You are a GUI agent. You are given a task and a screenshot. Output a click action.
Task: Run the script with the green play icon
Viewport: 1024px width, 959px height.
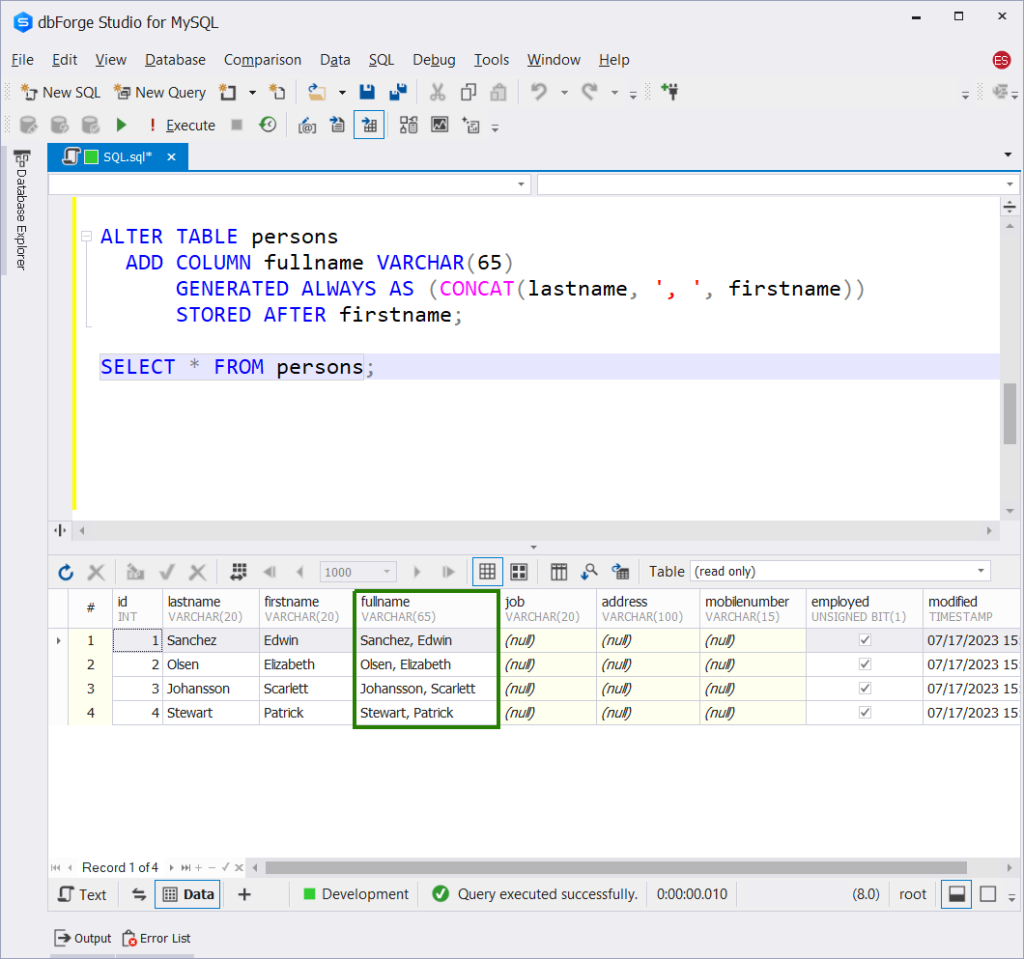tap(121, 125)
